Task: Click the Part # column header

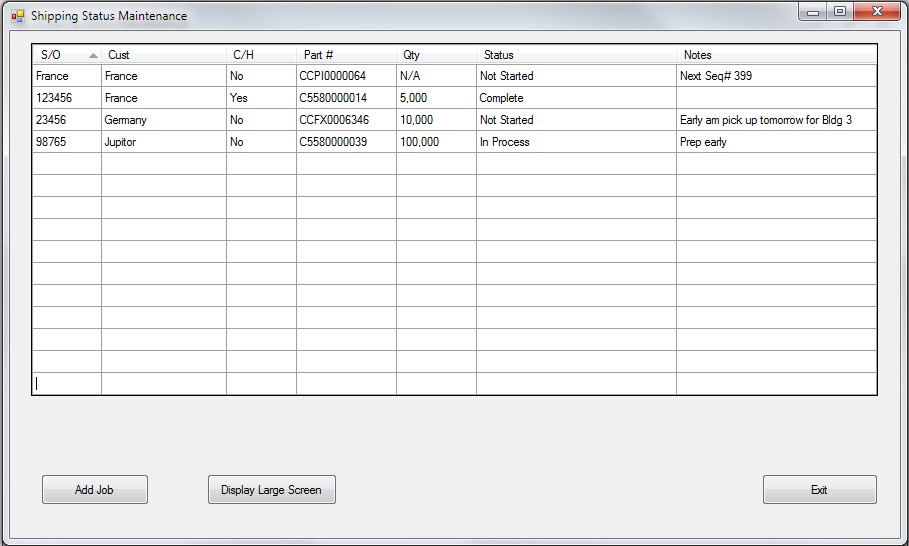Action: [346, 54]
